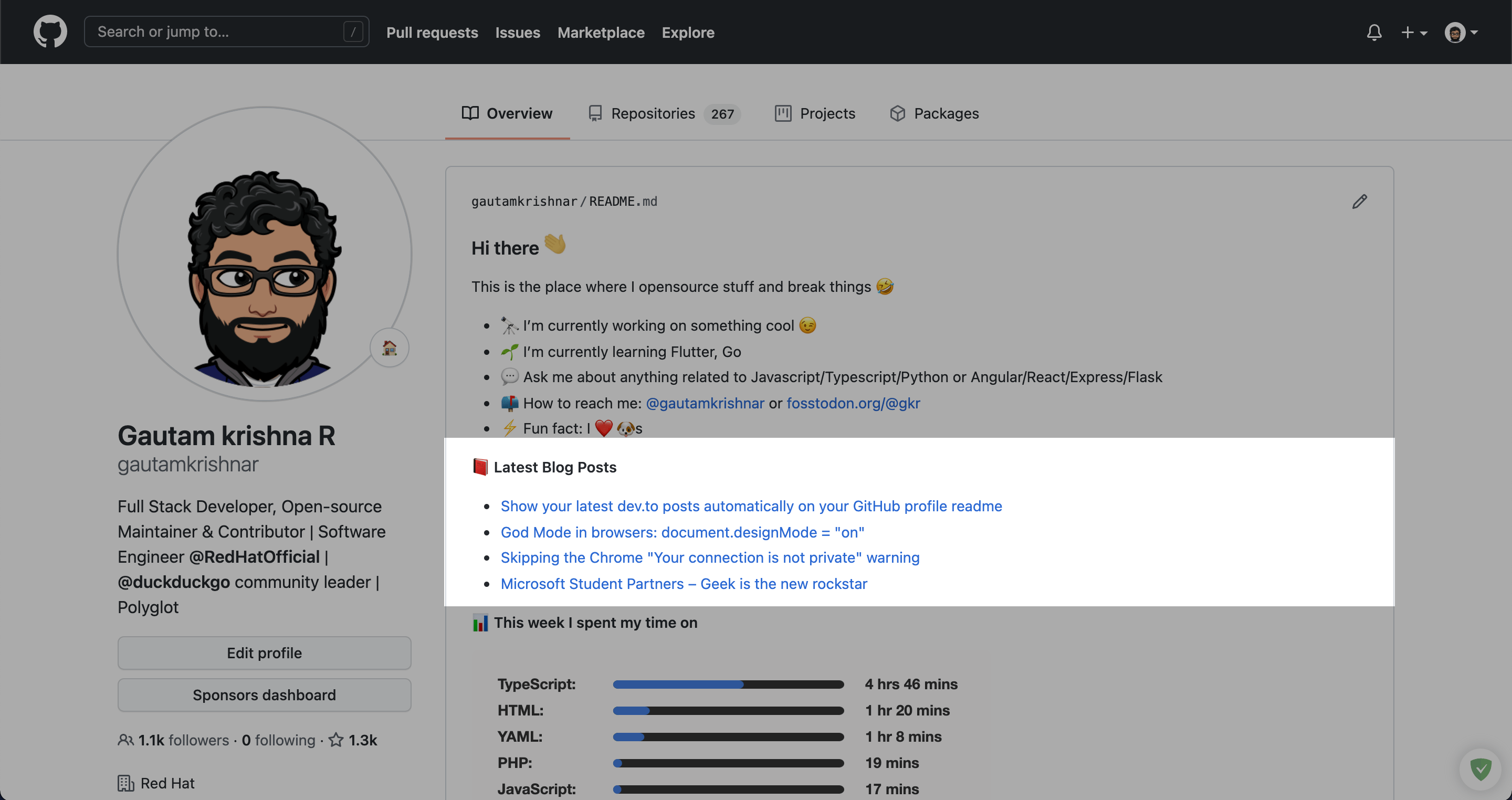Click the Overview book icon
This screenshot has height=800, width=1512.
[469, 113]
